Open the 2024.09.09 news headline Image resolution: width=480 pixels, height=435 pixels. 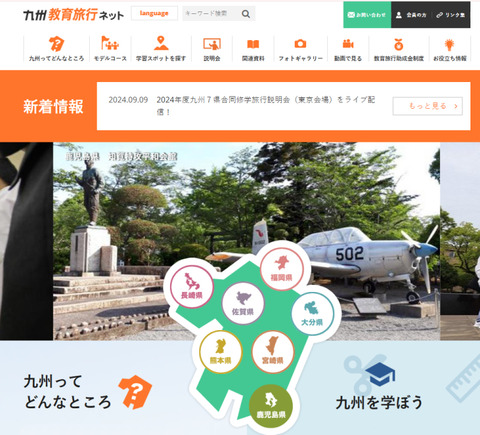click(x=266, y=105)
